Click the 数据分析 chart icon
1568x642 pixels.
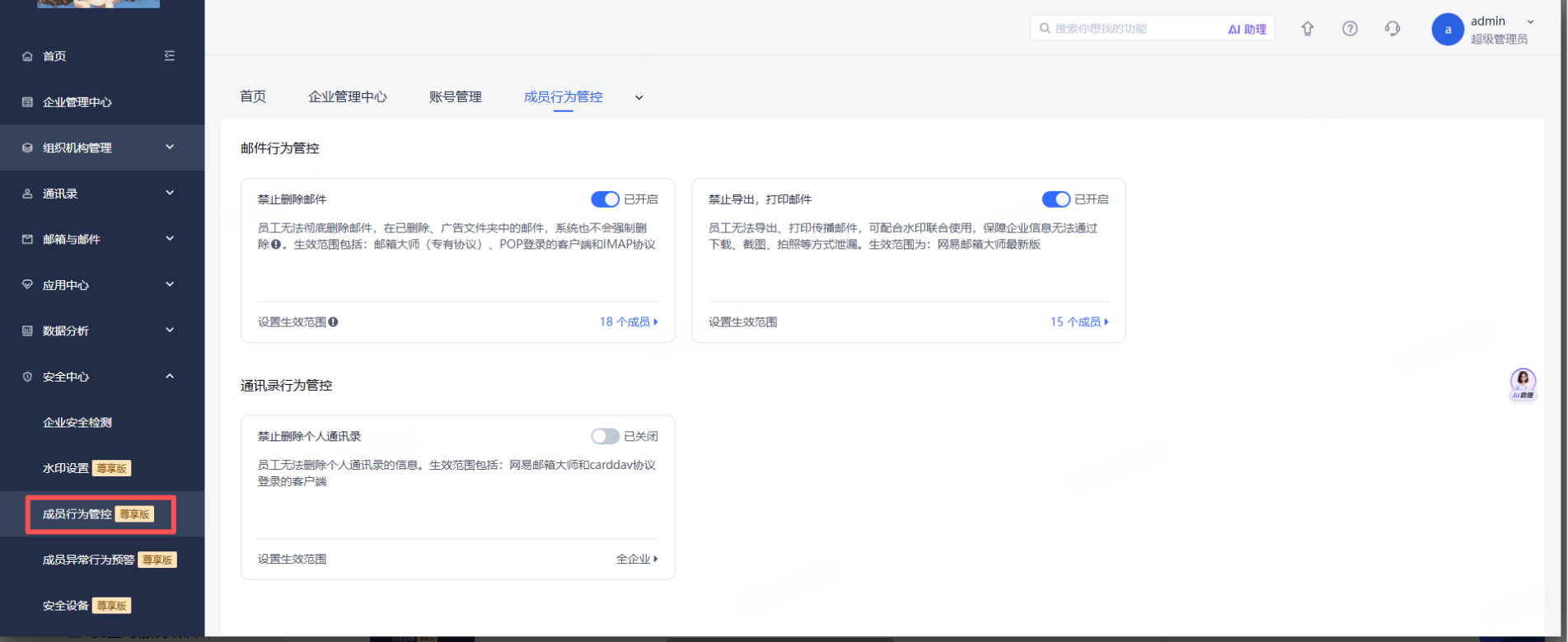coord(27,330)
